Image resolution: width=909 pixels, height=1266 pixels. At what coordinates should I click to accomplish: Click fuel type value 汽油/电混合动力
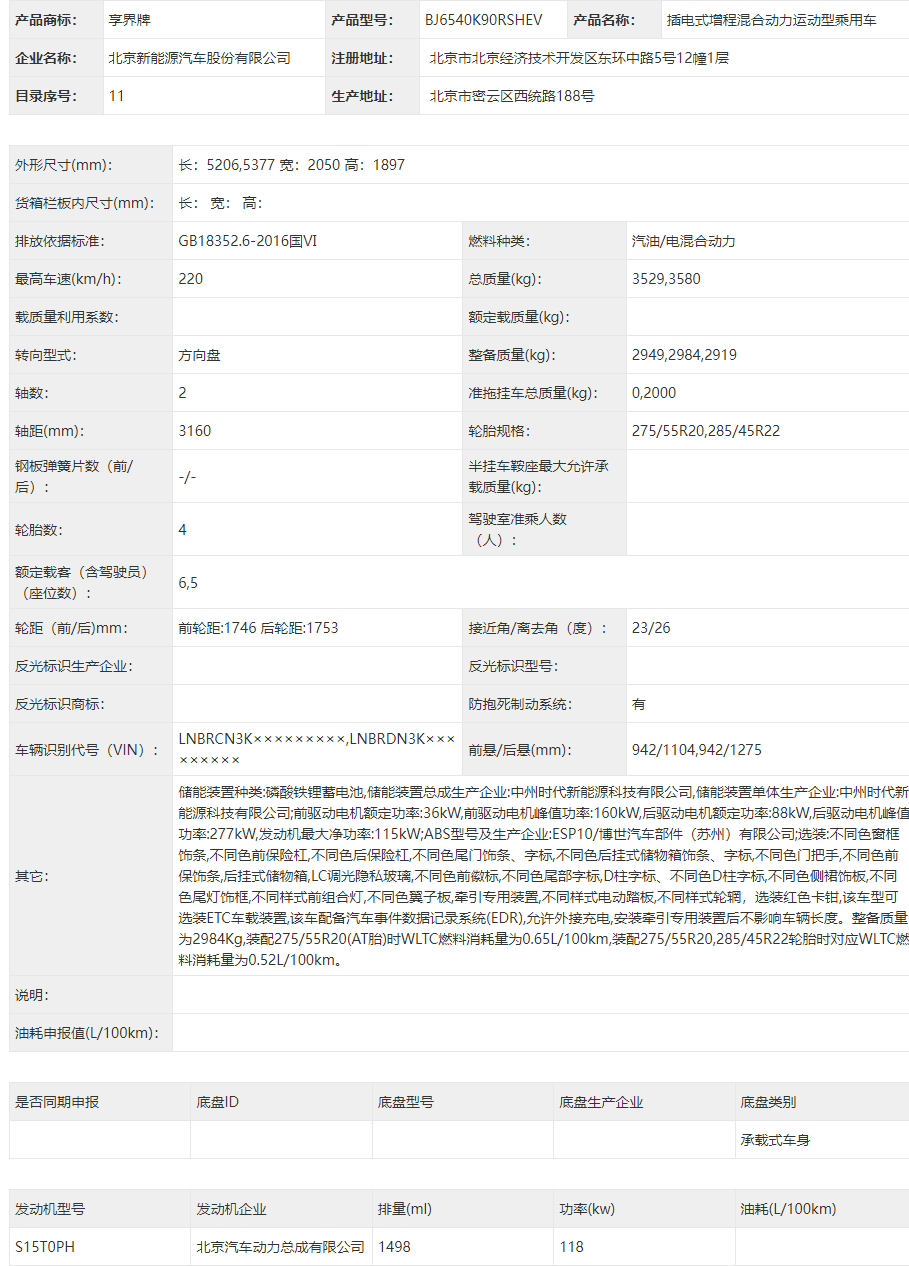tap(684, 241)
